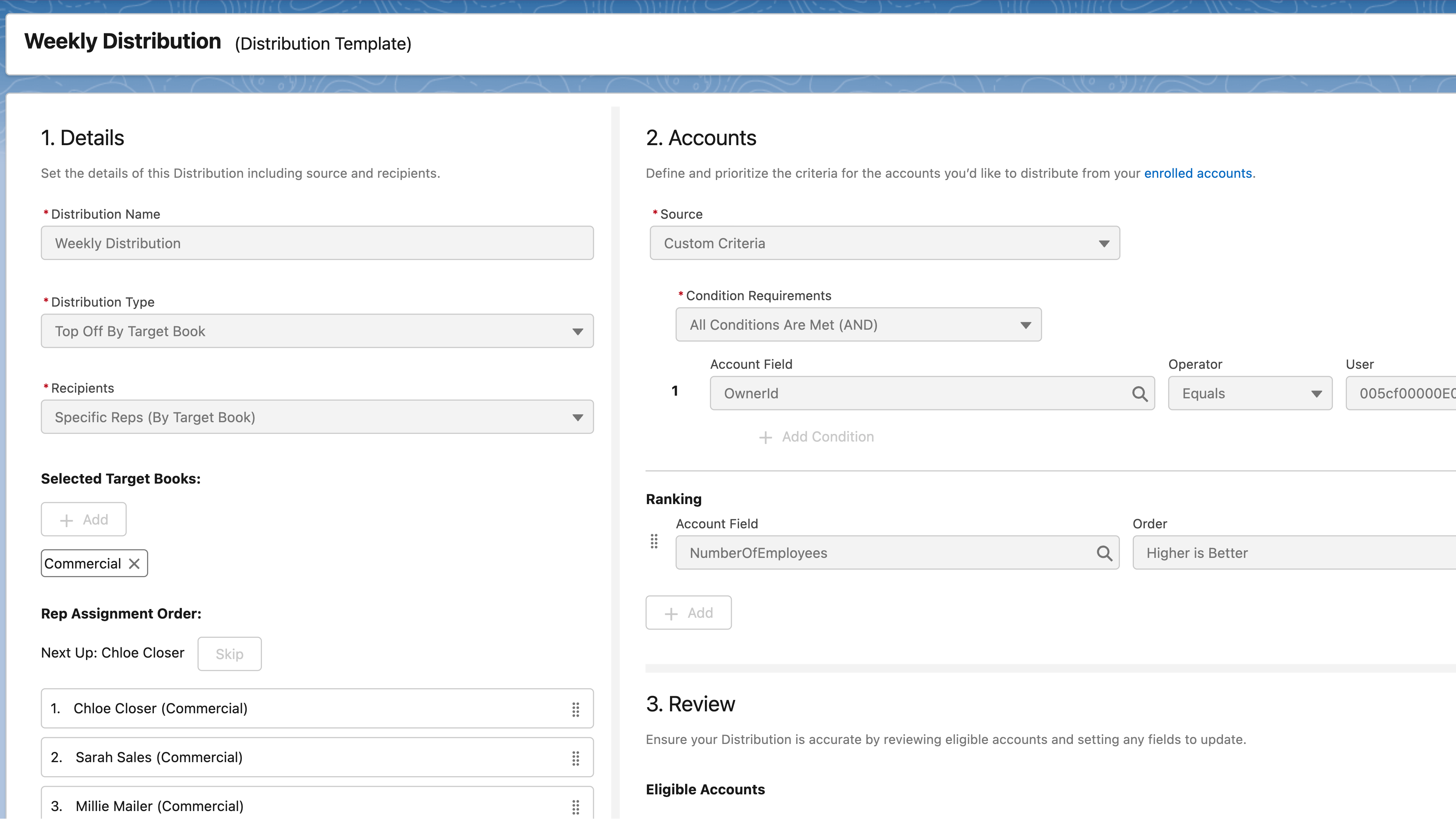The image size is (1456, 819).
Task: Click the plus icon beside Add Condition
Action: point(765,437)
